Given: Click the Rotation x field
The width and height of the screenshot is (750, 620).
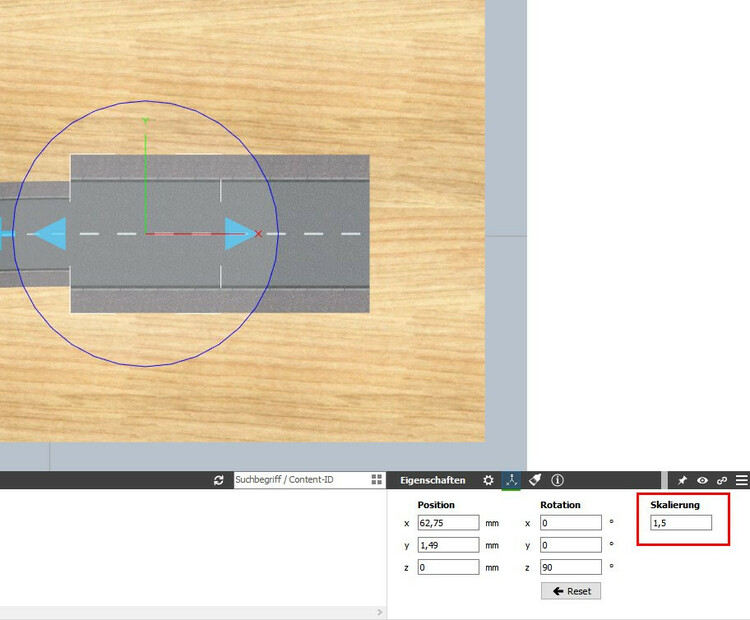Looking at the screenshot, I should [x=571, y=523].
